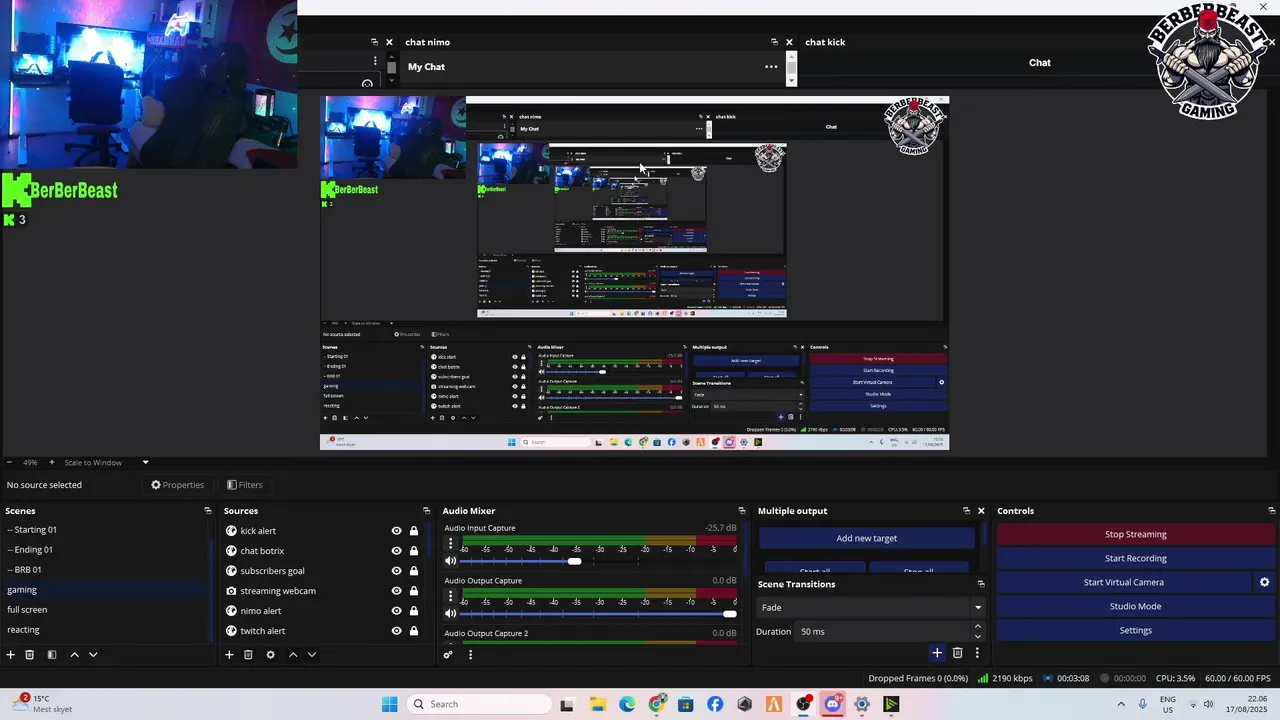This screenshot has height=720, width=1280.
Task: Move source down arrow in Sources toolbar
Action: [312, 654]
